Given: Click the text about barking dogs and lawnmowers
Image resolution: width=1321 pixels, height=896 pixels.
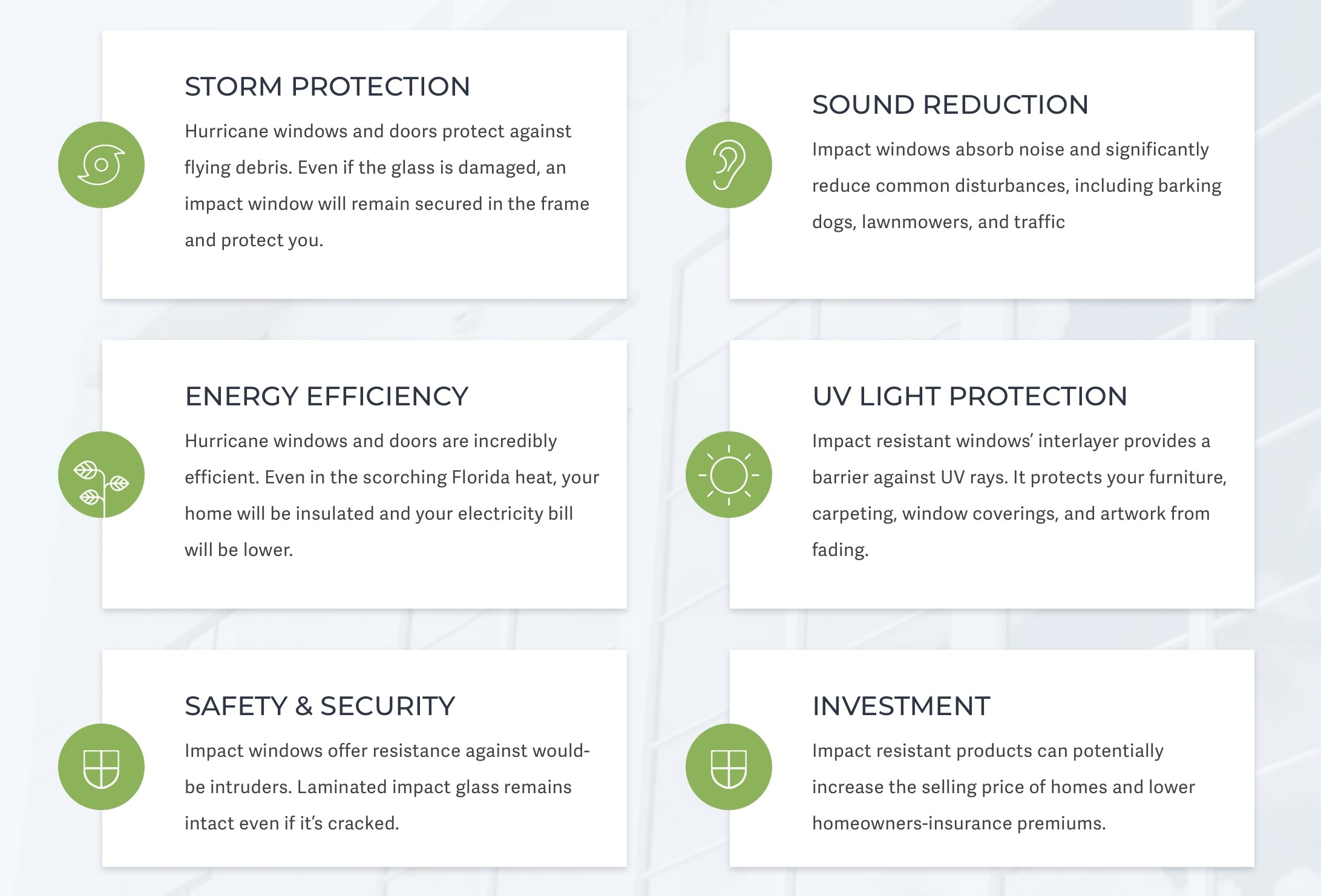Looking at the screenshot, I should pos(1017,185).
